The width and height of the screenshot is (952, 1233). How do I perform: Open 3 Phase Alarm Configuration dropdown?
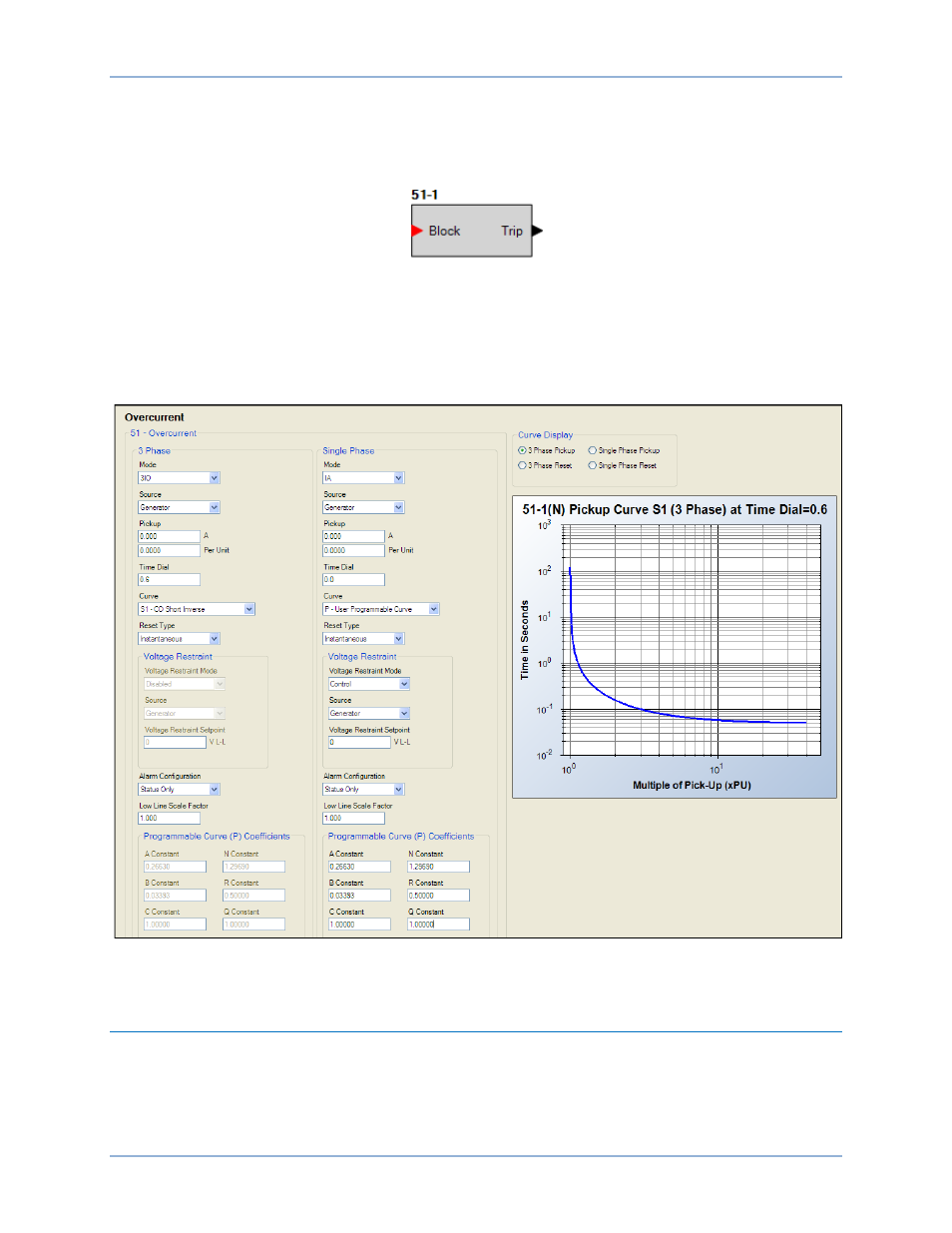[179, 790]
